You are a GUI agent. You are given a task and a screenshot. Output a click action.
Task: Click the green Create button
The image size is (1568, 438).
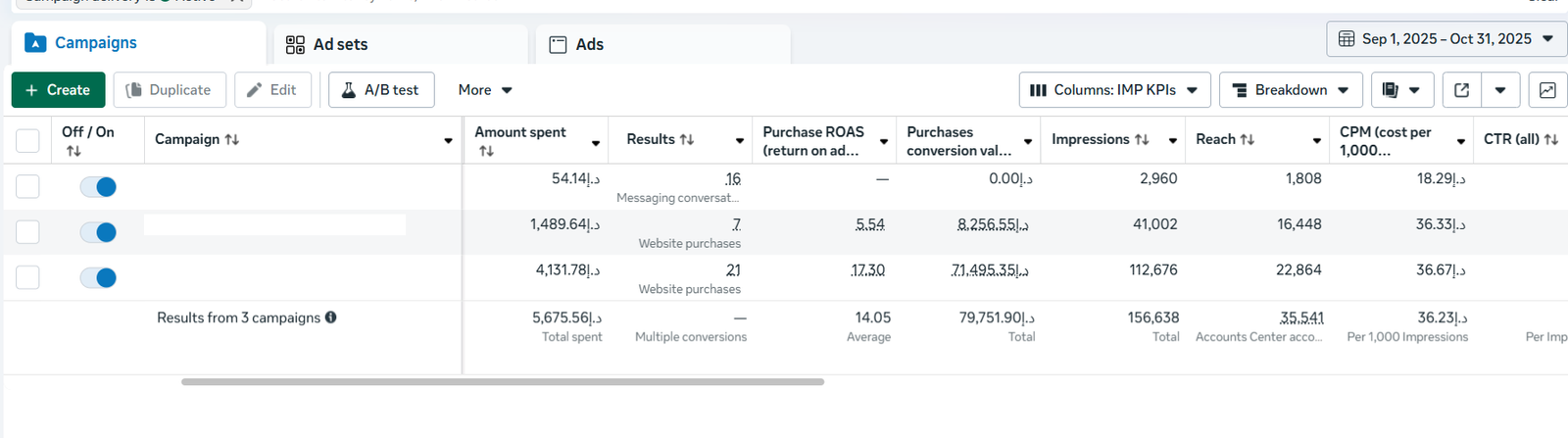click(58, 90)
